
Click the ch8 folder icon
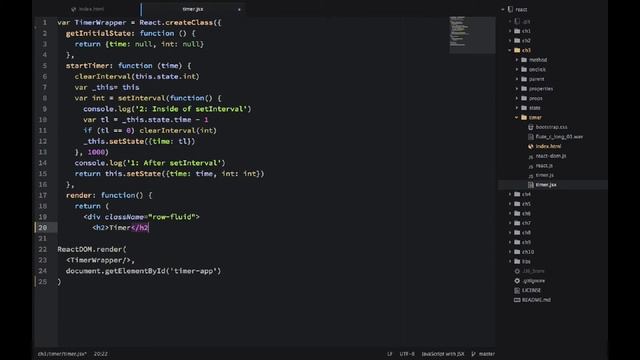click(x=517, y=233)
